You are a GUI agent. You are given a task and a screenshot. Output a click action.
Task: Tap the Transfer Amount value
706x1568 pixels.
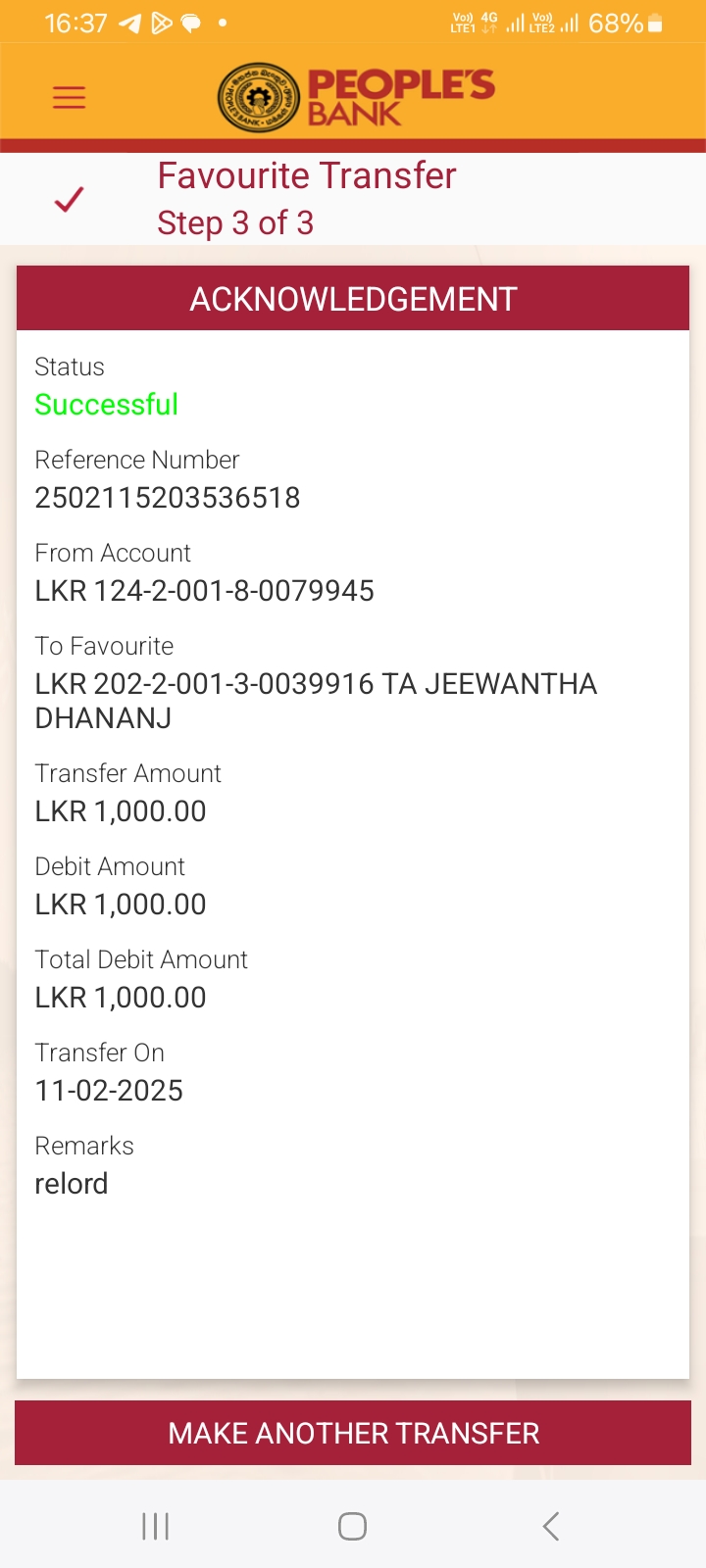[121, 811]
